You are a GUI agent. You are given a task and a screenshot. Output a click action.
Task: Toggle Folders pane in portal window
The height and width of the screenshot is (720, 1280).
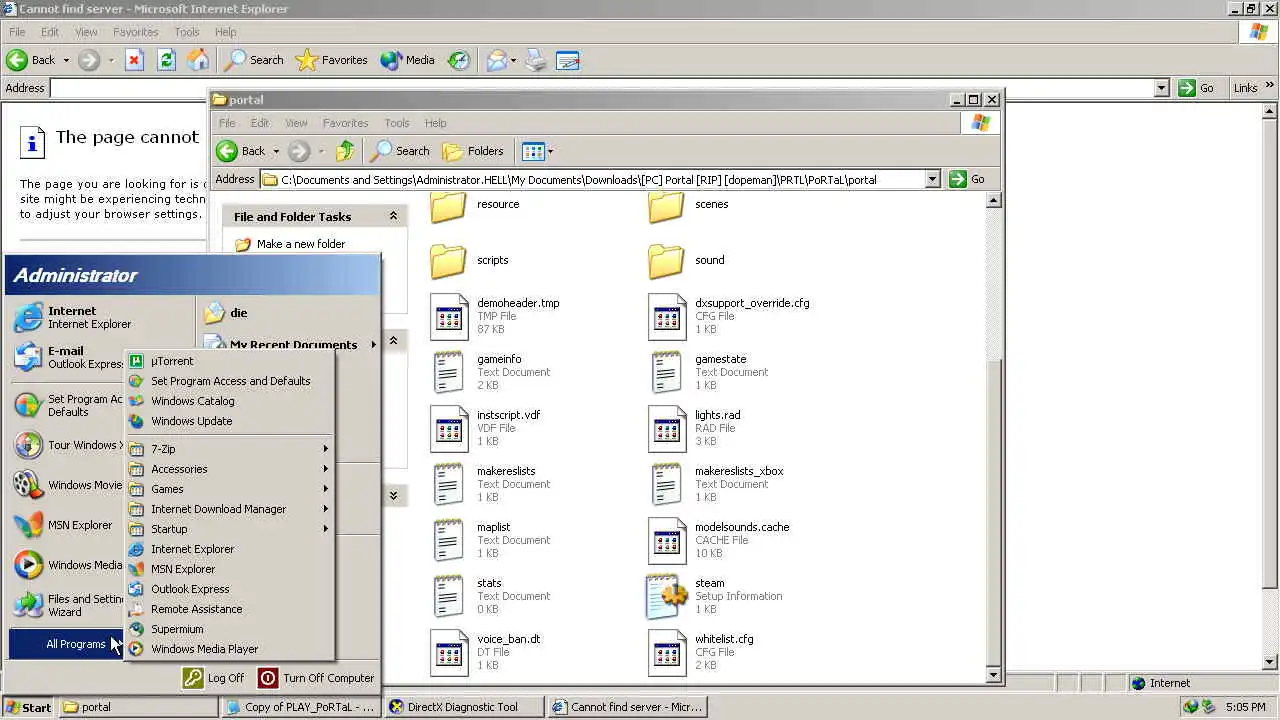[473, 151]
